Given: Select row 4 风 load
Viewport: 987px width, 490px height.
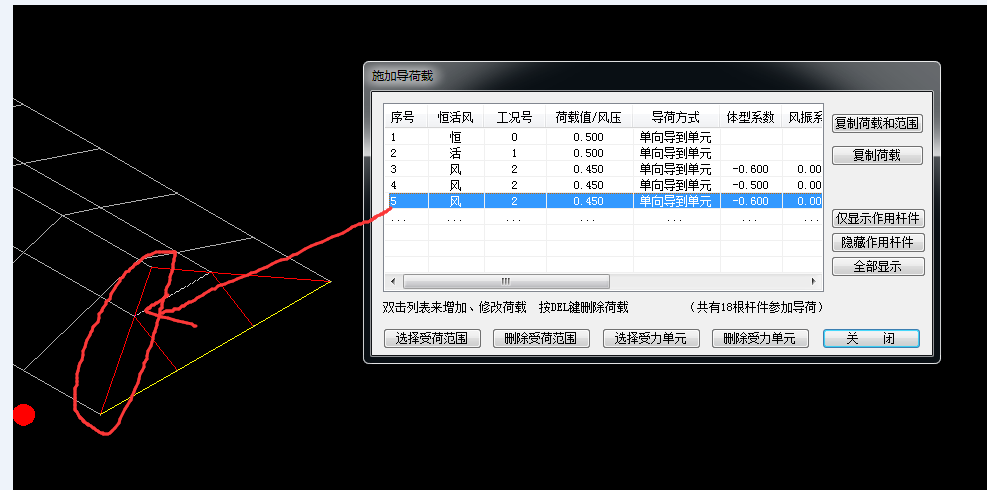Looking at the screenshot, I should coord(604,185).
